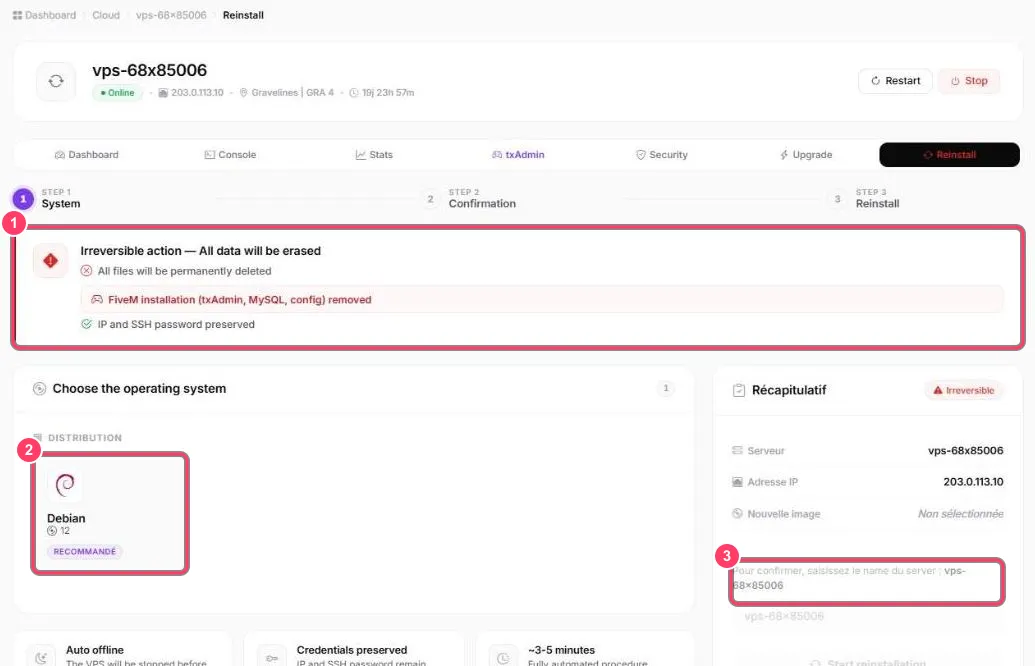Click the Online status badge
This screenshot has height=666, width=1035.
point(117,93)
